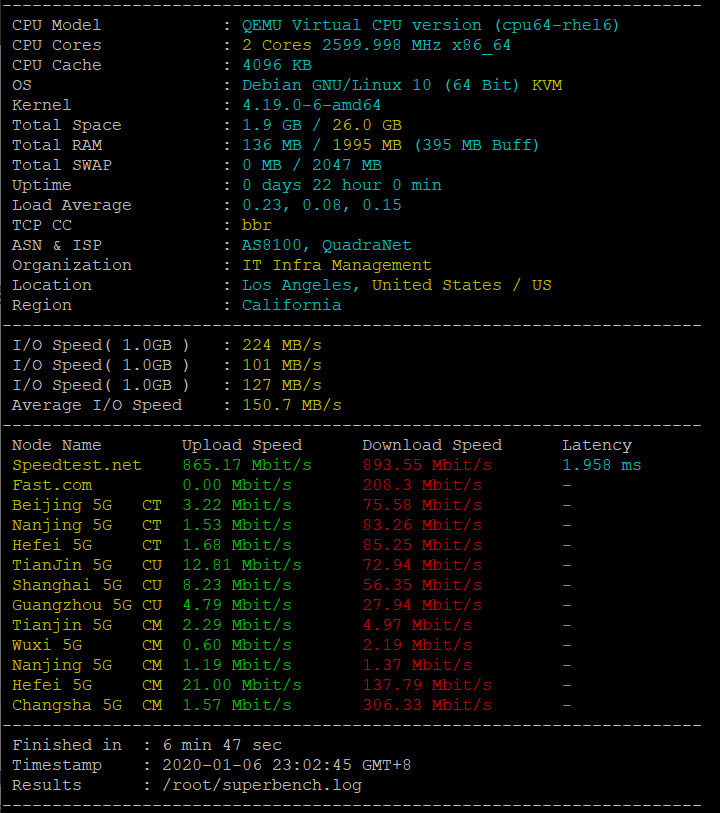Click the California region value
Screen dimensions: 720x813
(x=291, y=305)
